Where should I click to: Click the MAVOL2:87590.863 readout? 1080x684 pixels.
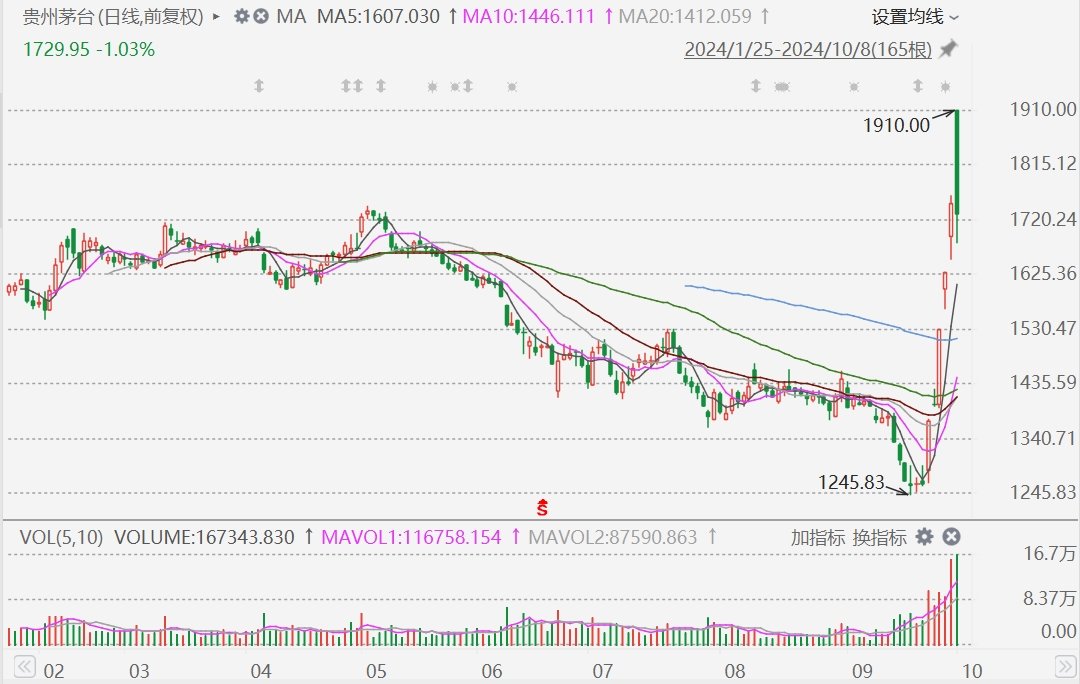point(613,537)
